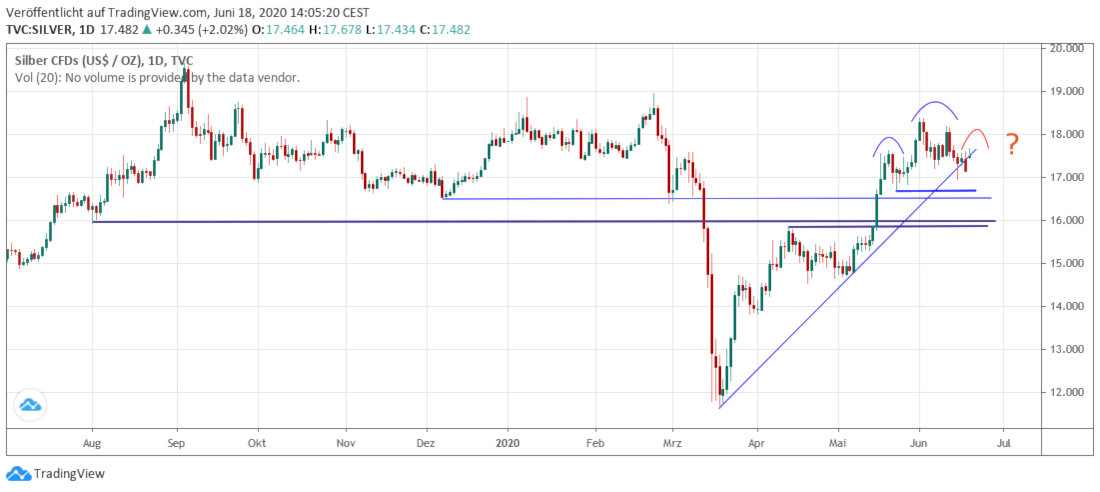Viewport: 1100px width, 492px height.
Task: Click the Mrz label on time axis
Action: (x=672, y=441)
